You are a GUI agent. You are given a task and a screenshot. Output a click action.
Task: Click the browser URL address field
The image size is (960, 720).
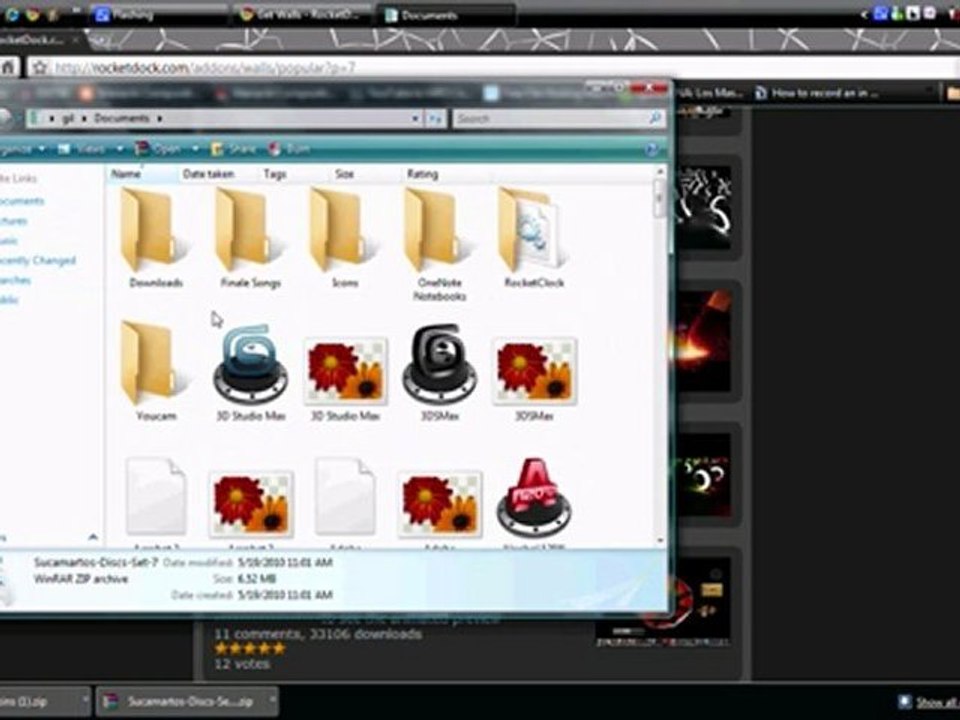tap(490, 67)
